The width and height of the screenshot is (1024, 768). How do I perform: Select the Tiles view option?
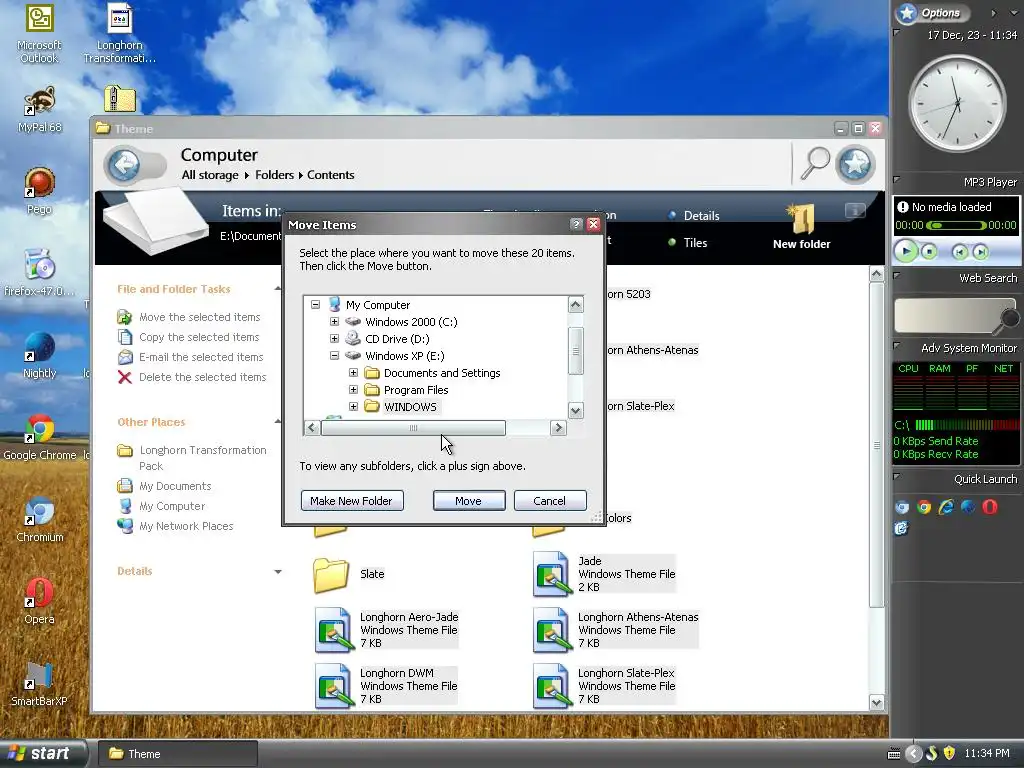(x=695, y=242)
